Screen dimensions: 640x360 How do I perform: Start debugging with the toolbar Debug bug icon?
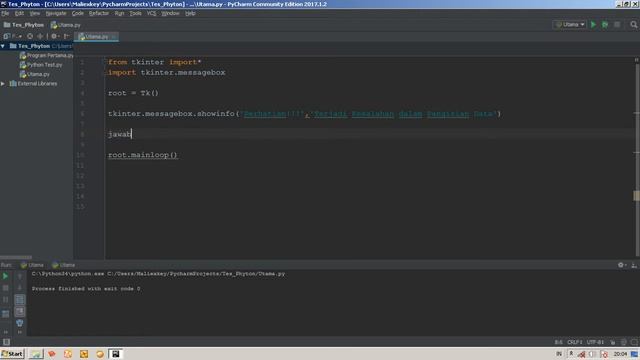pyautogui.click(x=605, y=24)
